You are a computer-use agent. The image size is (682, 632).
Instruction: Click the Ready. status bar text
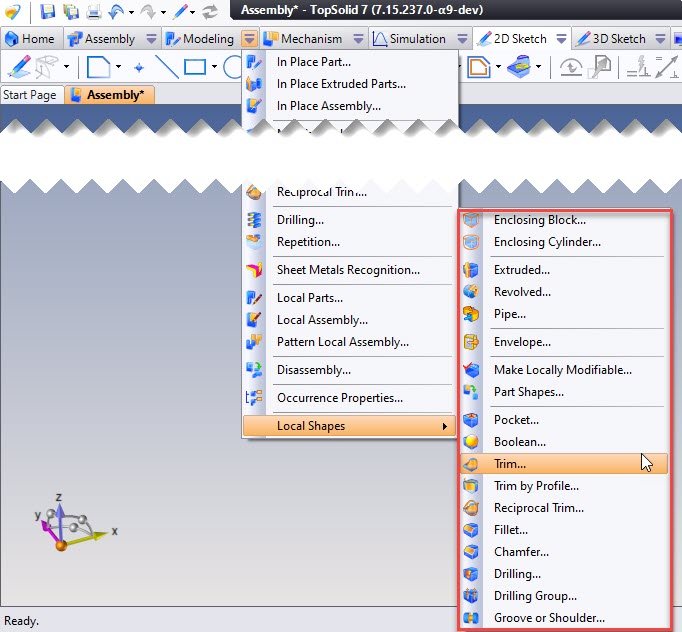pos(21,621)
